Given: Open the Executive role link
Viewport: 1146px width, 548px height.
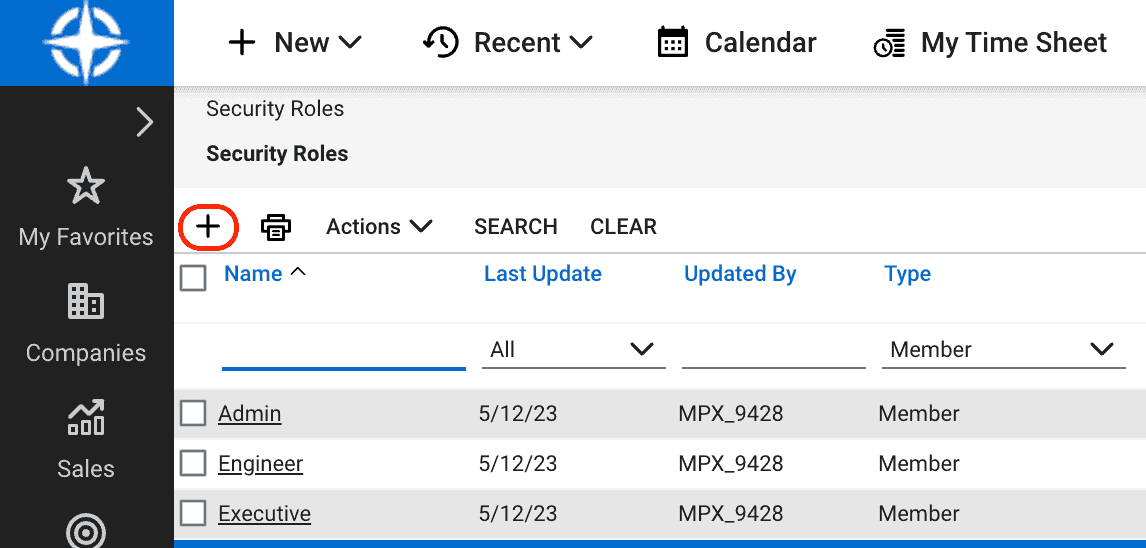Looking at the screenshot, I should [x=265, y=514].
